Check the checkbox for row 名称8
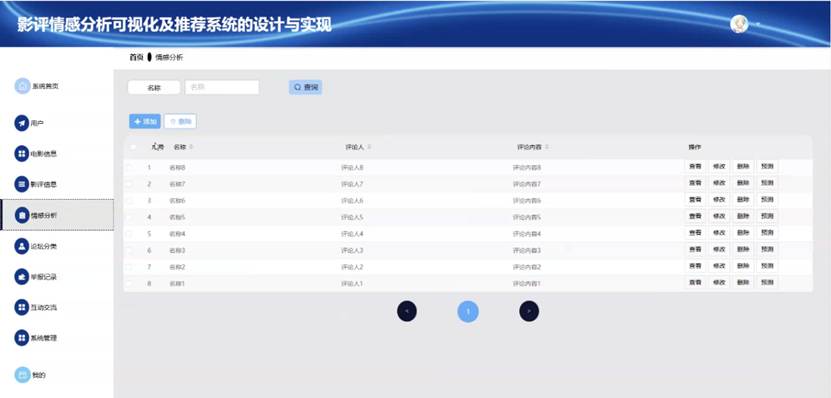 click(130, 167)
